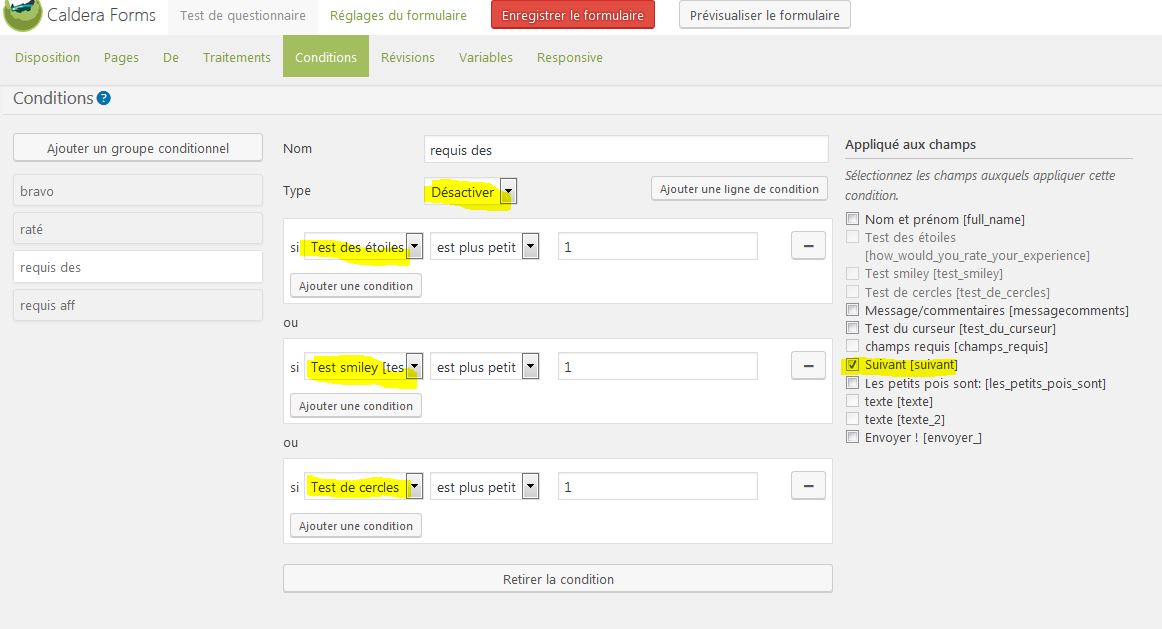Switch to the Responsive tab
This screenshot has width=1162, height=629.
(x=569, y=57)
